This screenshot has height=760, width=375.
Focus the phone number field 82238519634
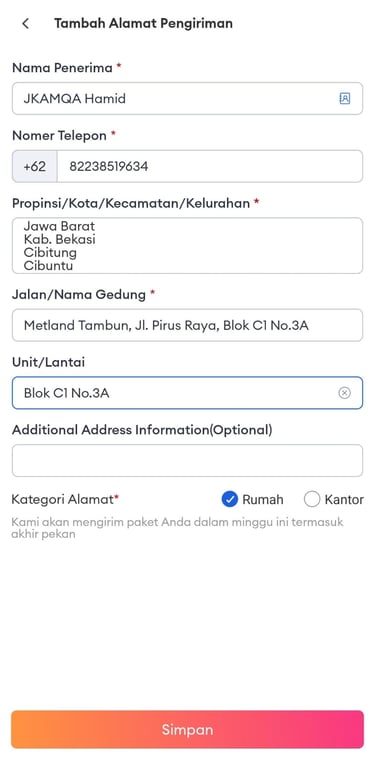[210, 166]
